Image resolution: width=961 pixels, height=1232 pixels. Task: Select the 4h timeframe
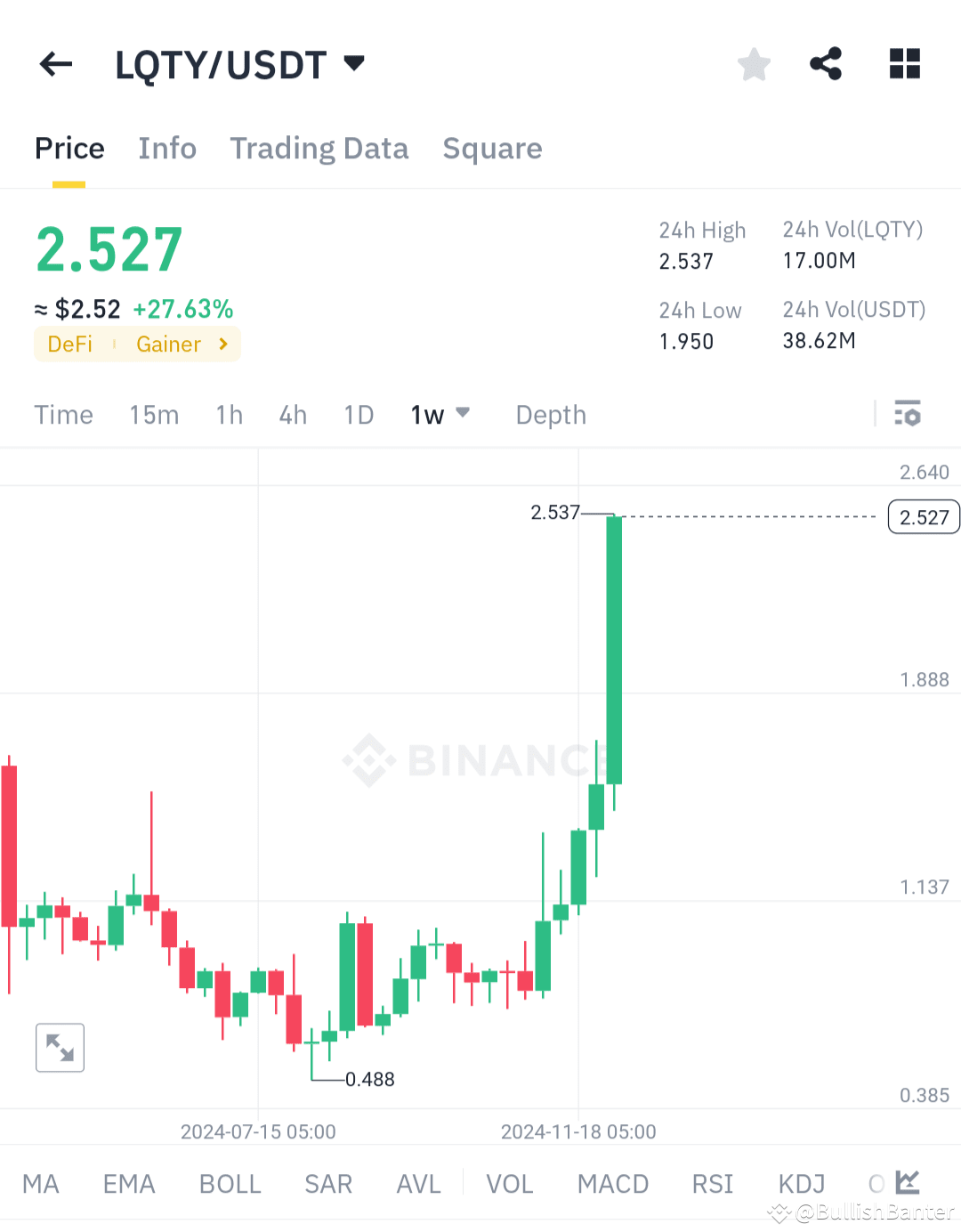click(x=292, y=414)
